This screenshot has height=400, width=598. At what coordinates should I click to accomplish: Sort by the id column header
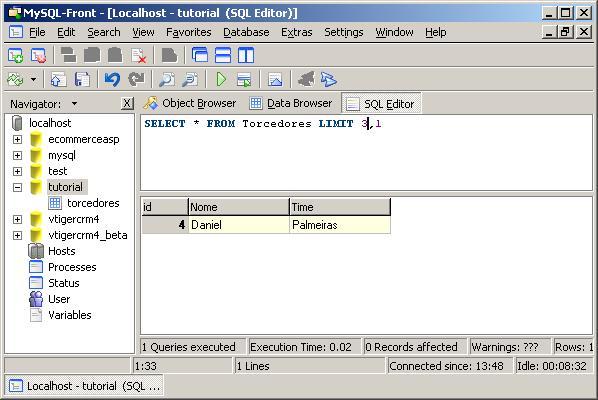(x=165, y=207)
